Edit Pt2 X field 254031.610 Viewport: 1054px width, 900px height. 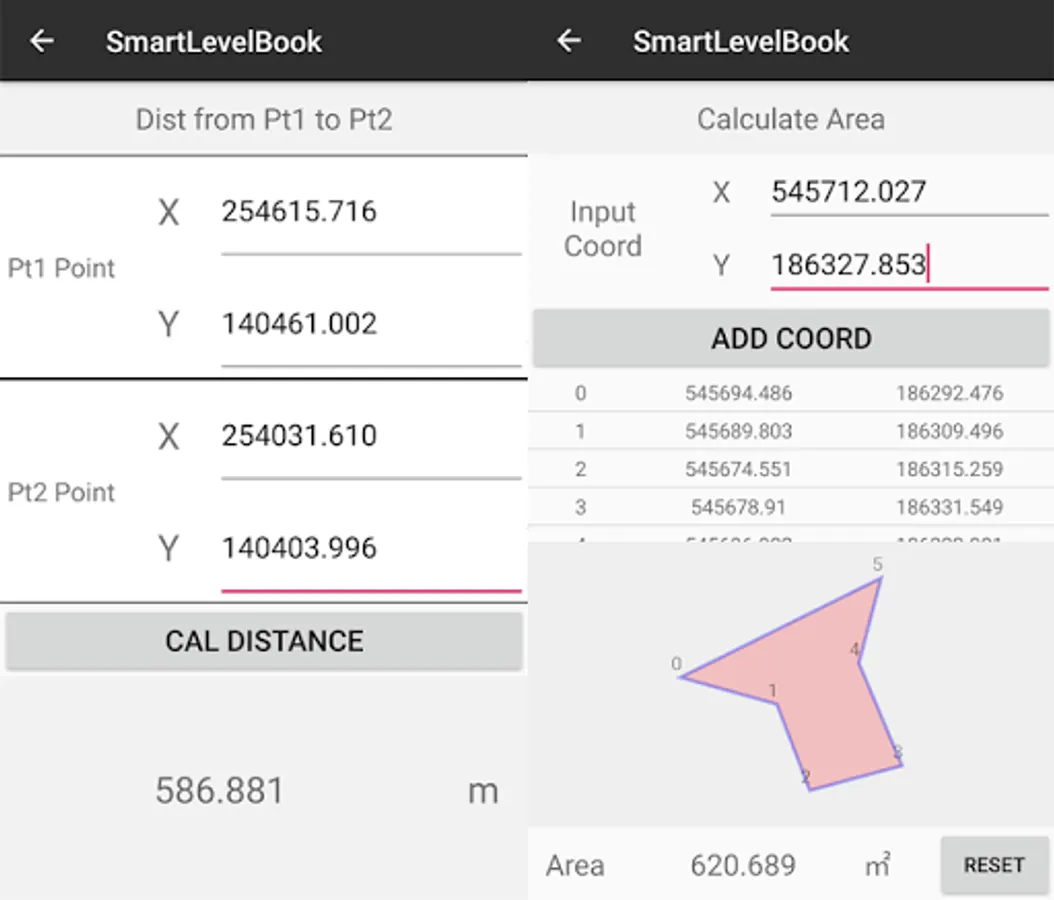[371, 436]
